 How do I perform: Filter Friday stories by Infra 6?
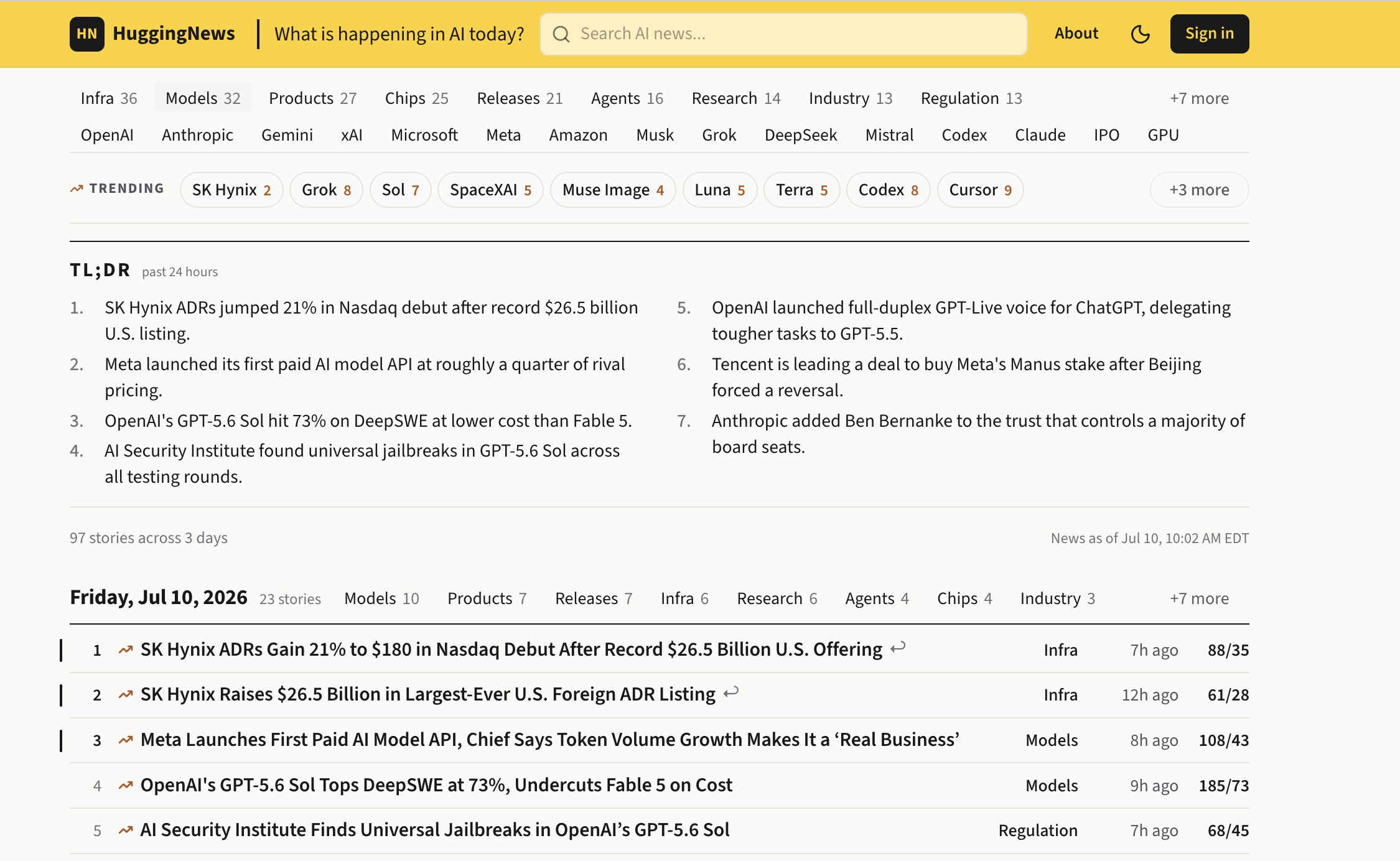coord(684,598)
